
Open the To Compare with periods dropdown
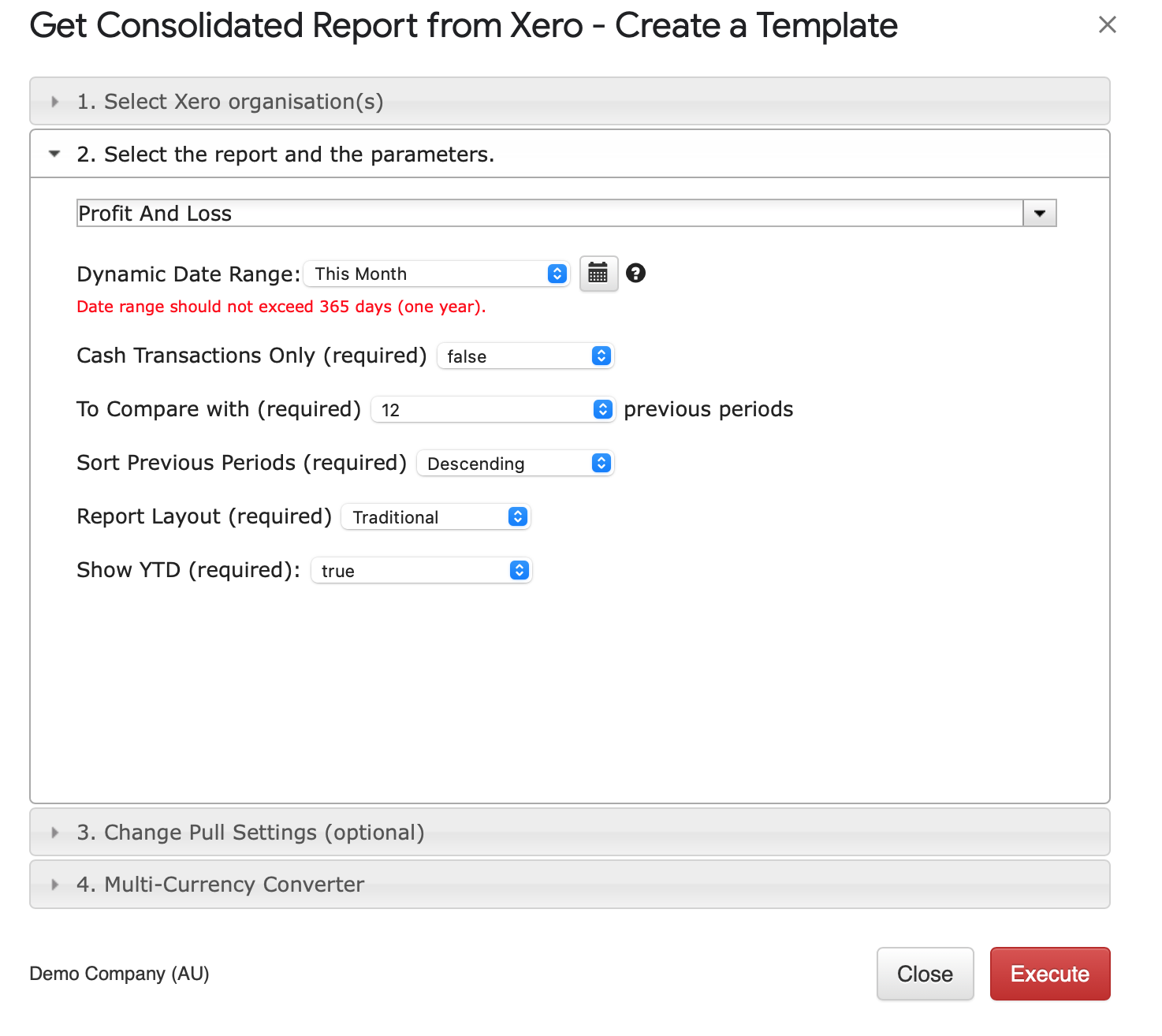tap(493, 409)
